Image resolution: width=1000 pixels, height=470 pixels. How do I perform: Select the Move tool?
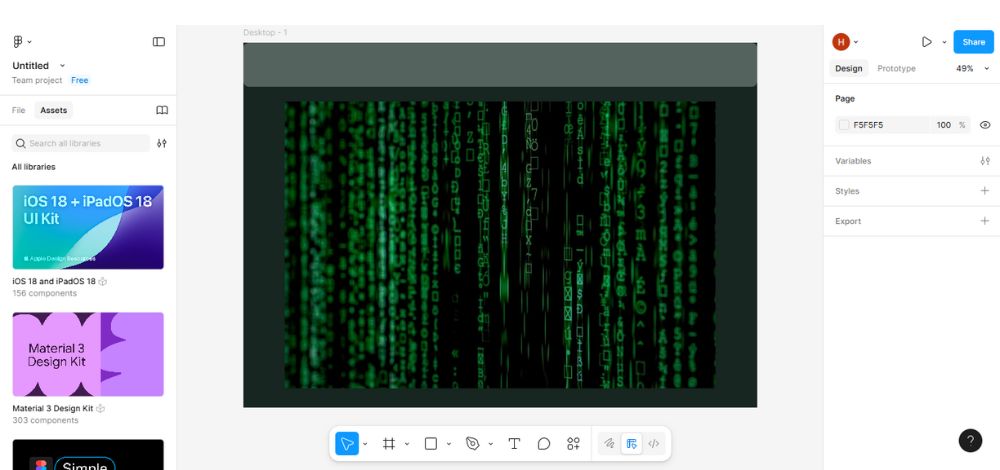(x=347, y=444)
